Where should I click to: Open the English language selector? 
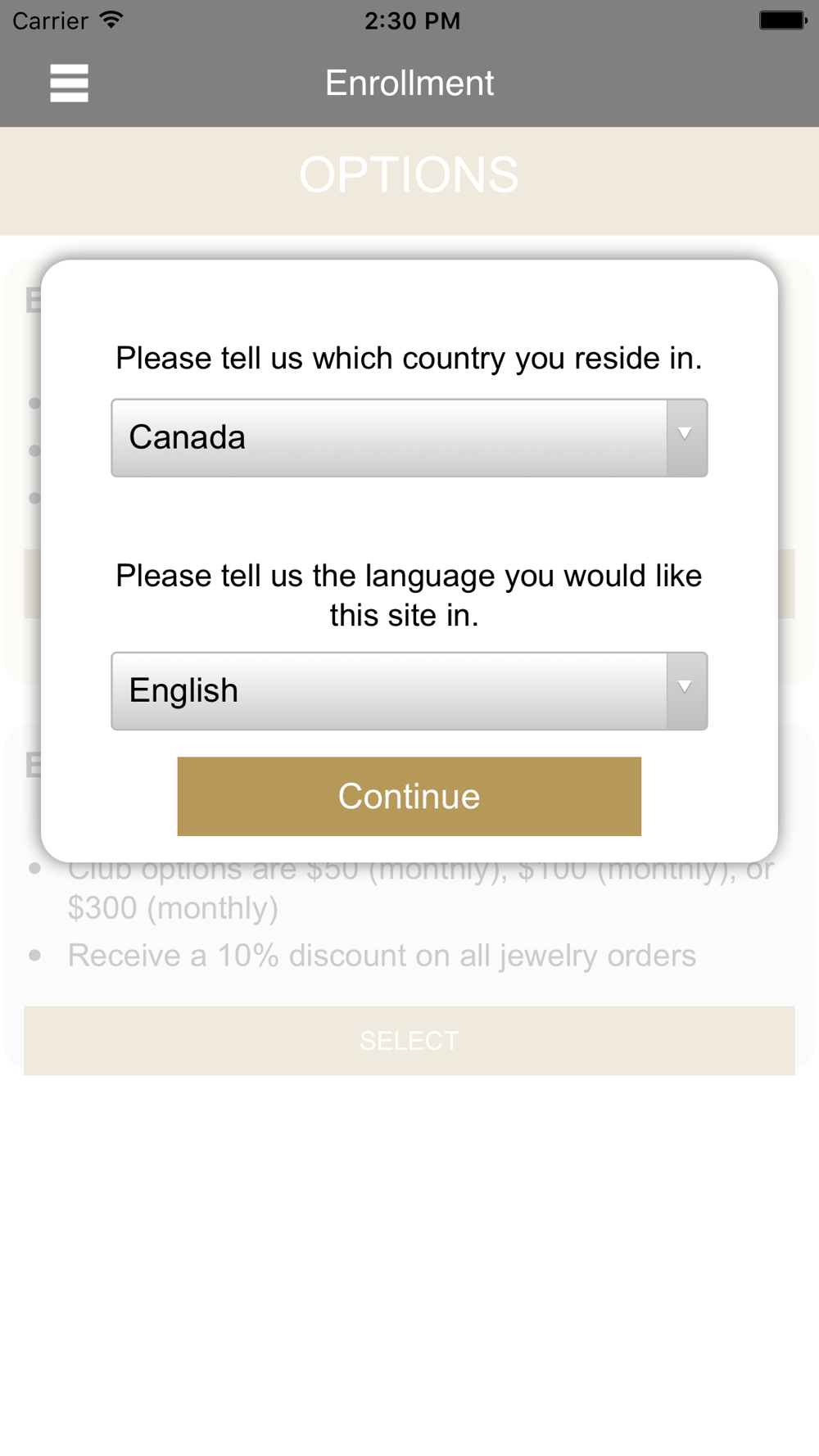coord(409,691)
